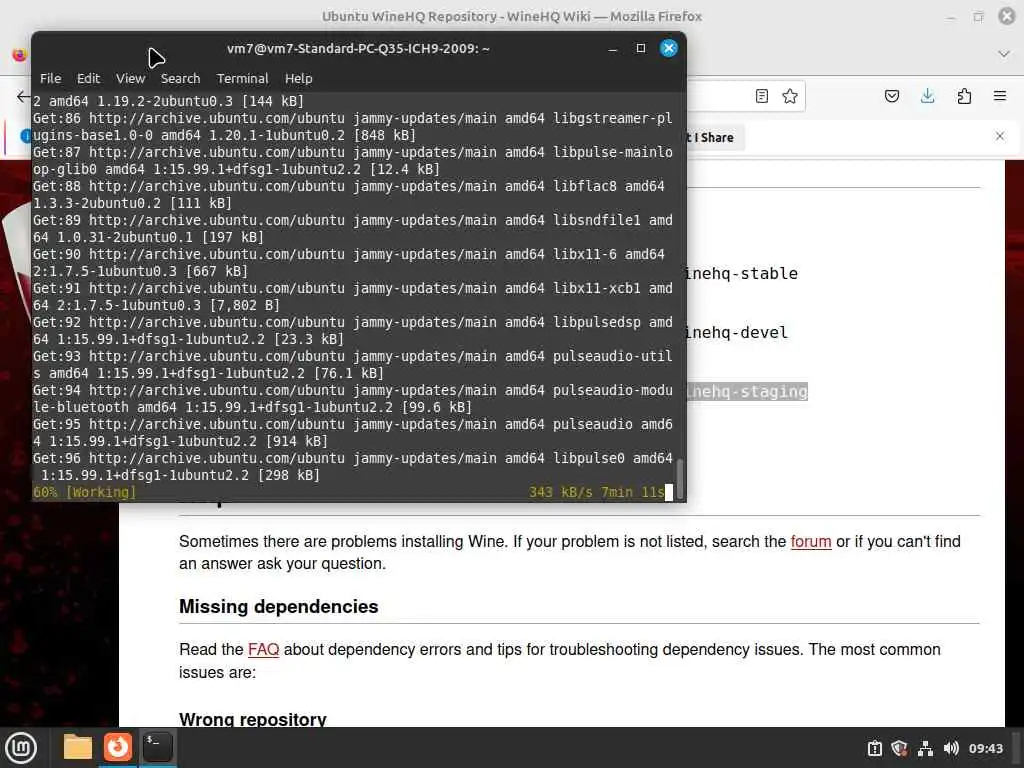Viewport: 1024px width, 768px height.
Task: Click the Wrong repository heading
Action: tap(253, 719)
